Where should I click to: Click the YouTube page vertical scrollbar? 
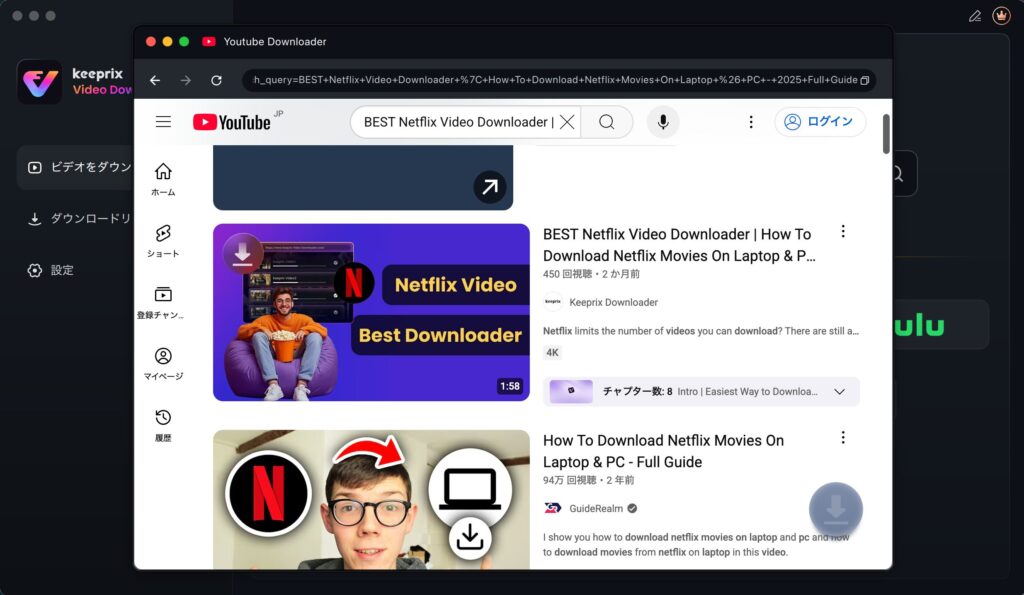pyautogui.click(x=886, y=134)
